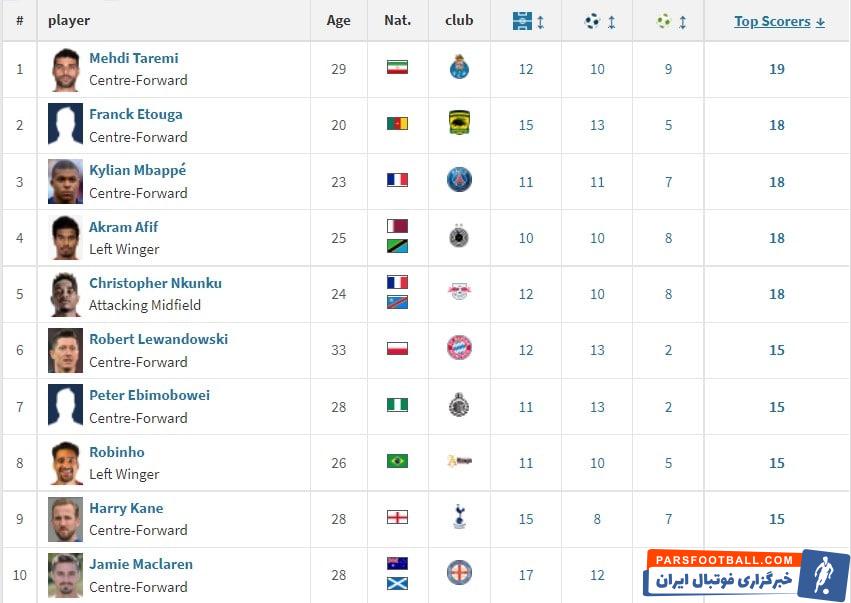
Task: Open Mehdi Taremi's player profile link
Action: [x=133, y=58]
